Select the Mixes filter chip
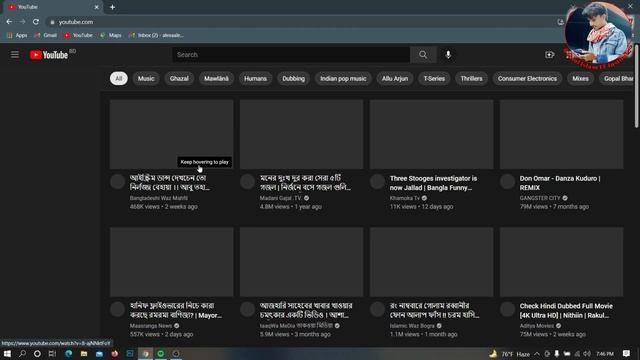 580,78
